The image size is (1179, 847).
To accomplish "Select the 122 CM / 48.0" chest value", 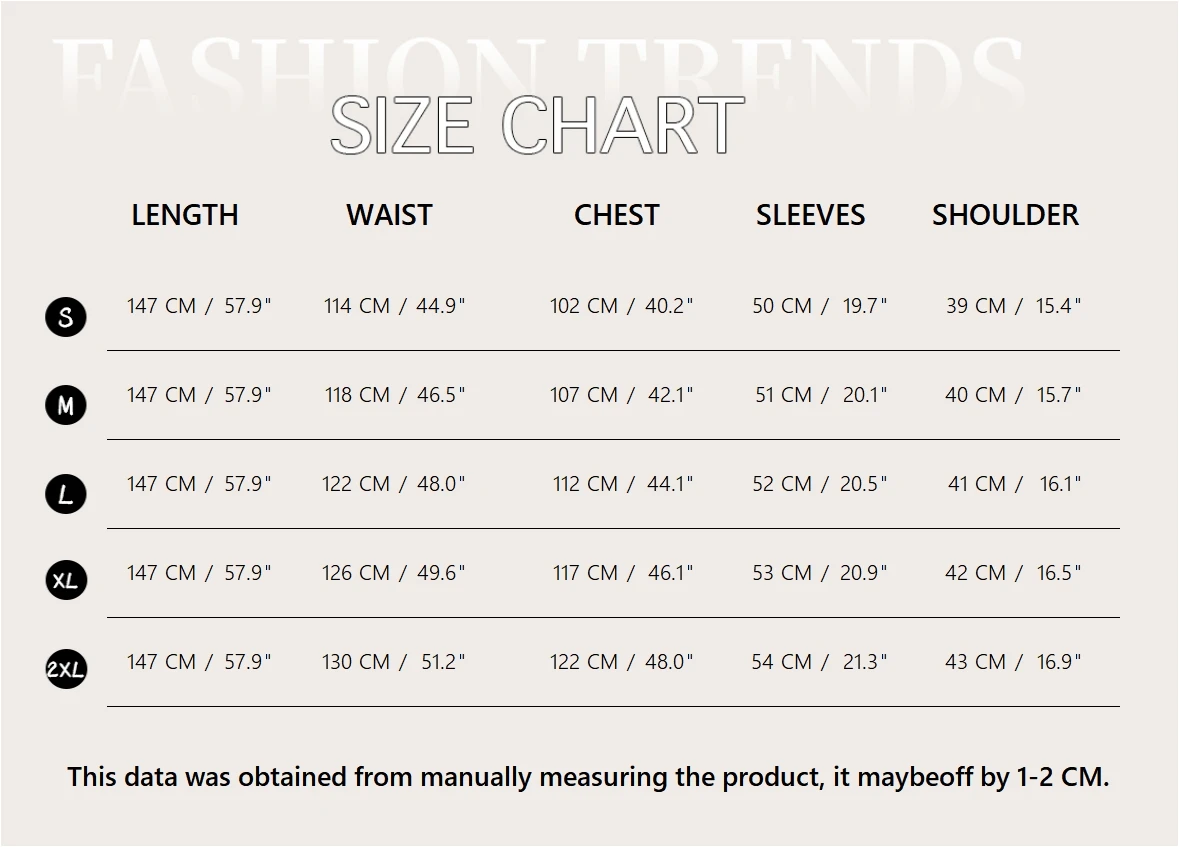I will 621,662.
